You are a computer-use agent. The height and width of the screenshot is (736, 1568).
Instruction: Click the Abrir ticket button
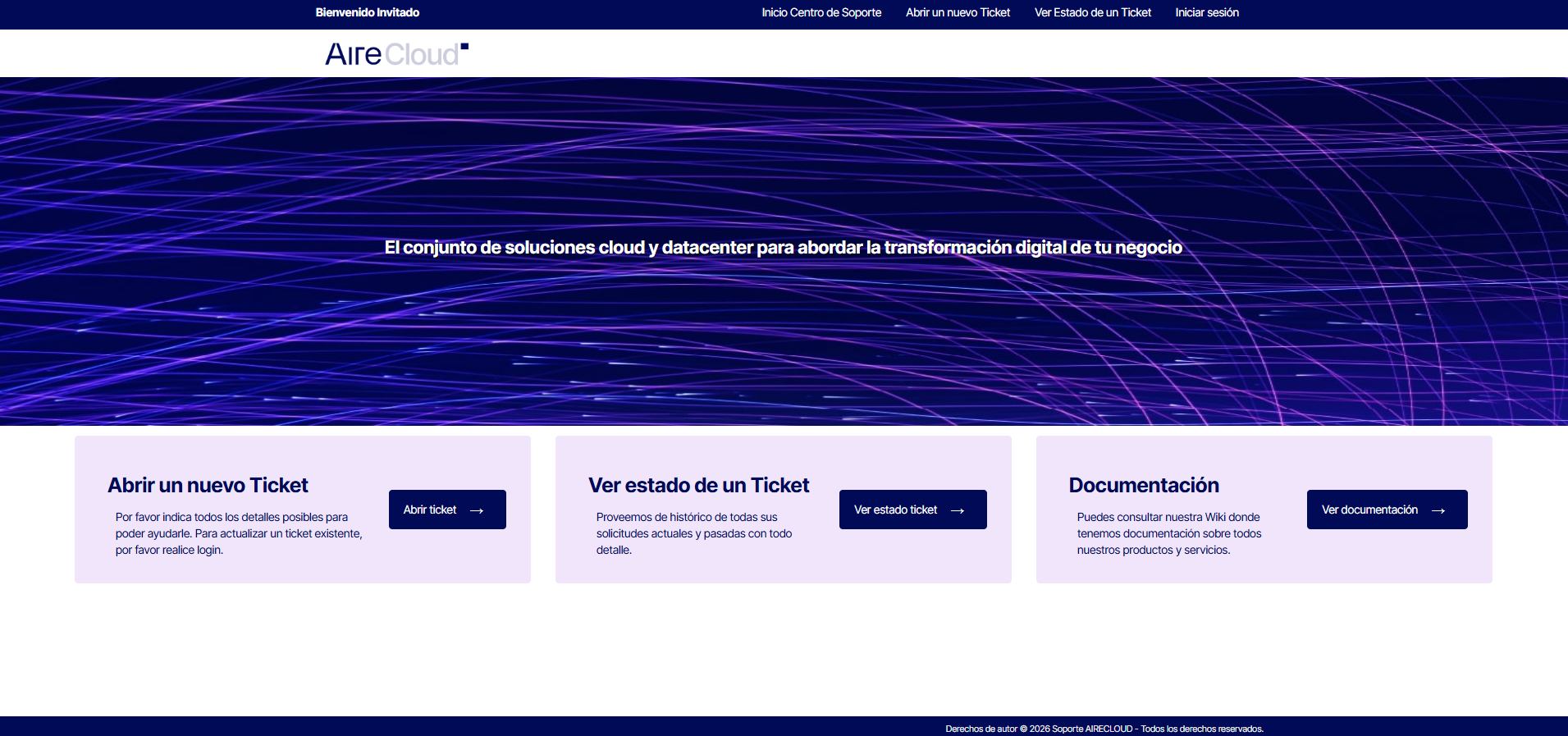coord(447,510)
